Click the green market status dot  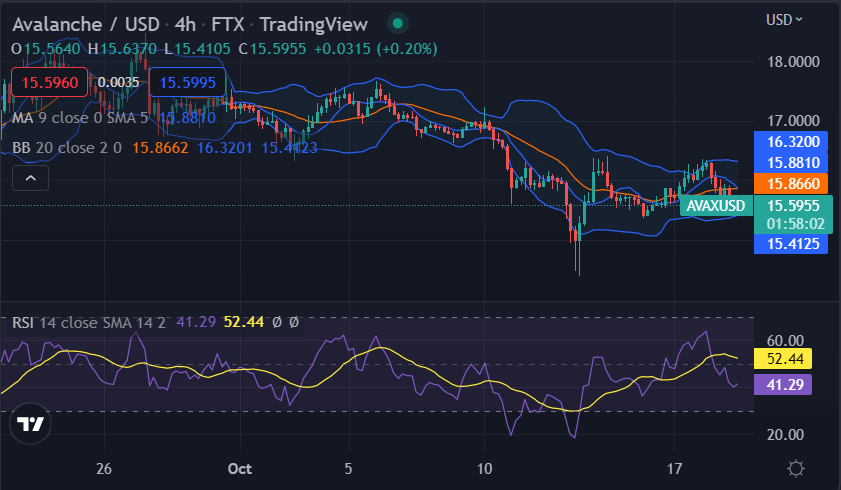pyautogui.click(x=397, y=23)
